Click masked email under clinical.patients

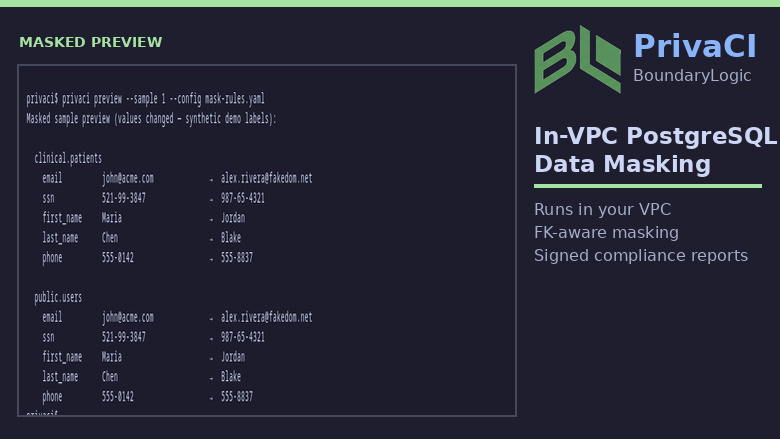[267, 178]
